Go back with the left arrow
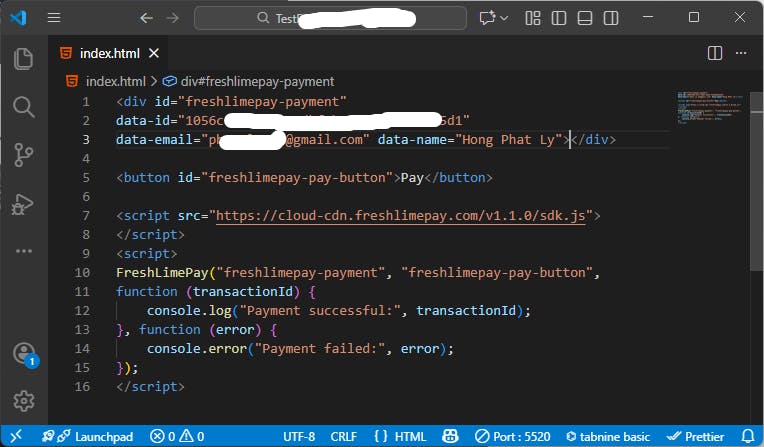Viewport: 764px width, 447px height. point(146,18)
